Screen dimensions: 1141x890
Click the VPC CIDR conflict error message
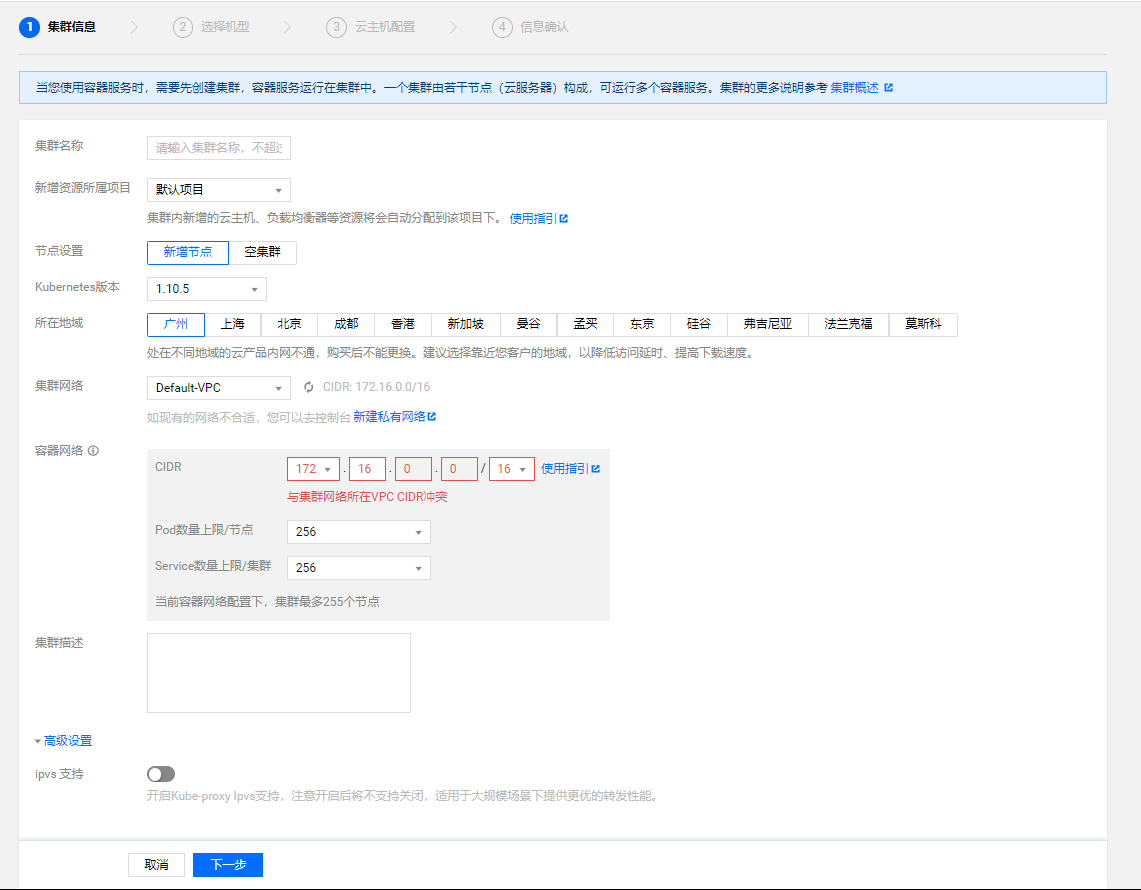pyautogui.click(x=367, y=497)
